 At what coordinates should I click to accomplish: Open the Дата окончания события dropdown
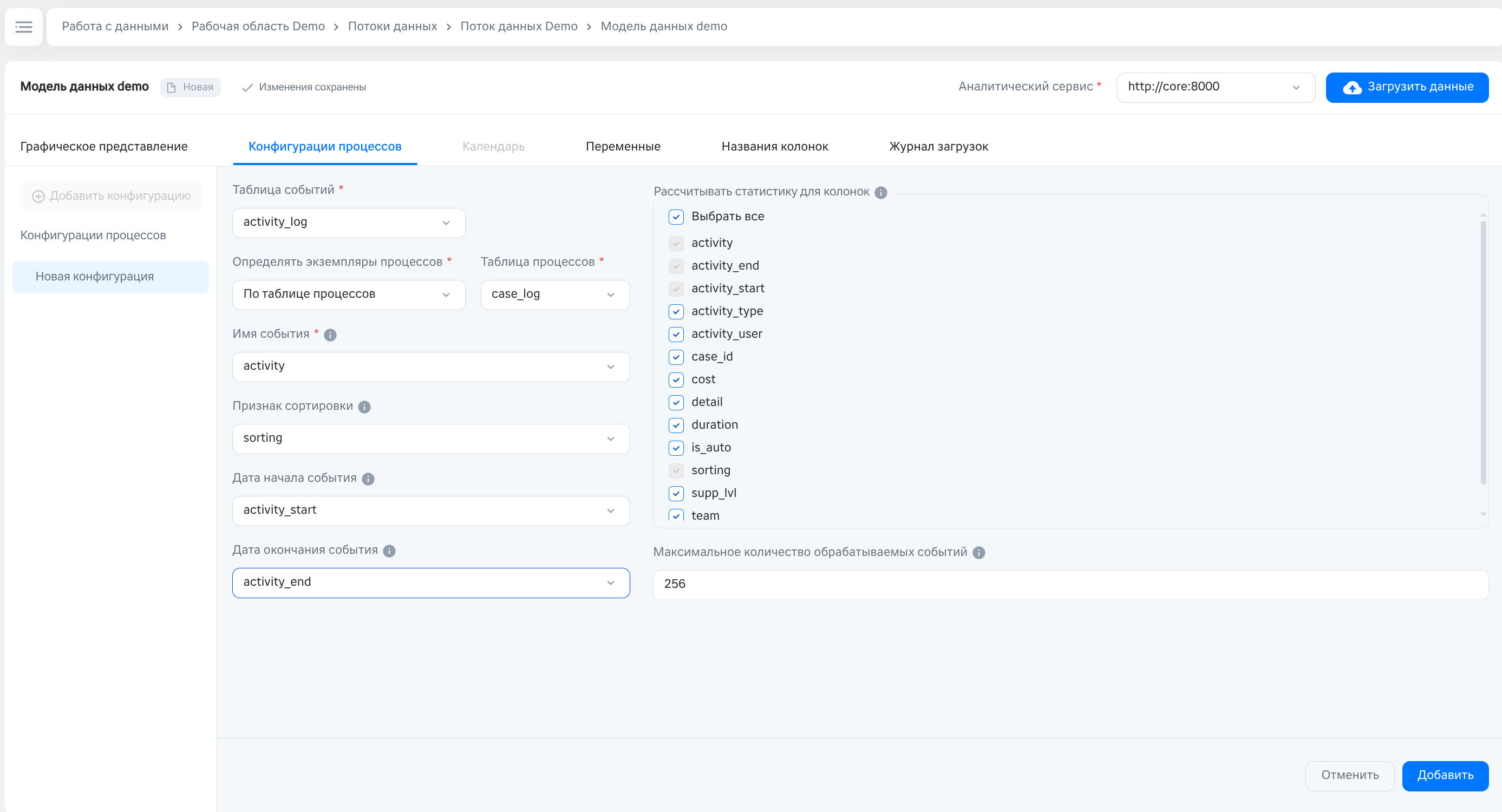(431, 583)
